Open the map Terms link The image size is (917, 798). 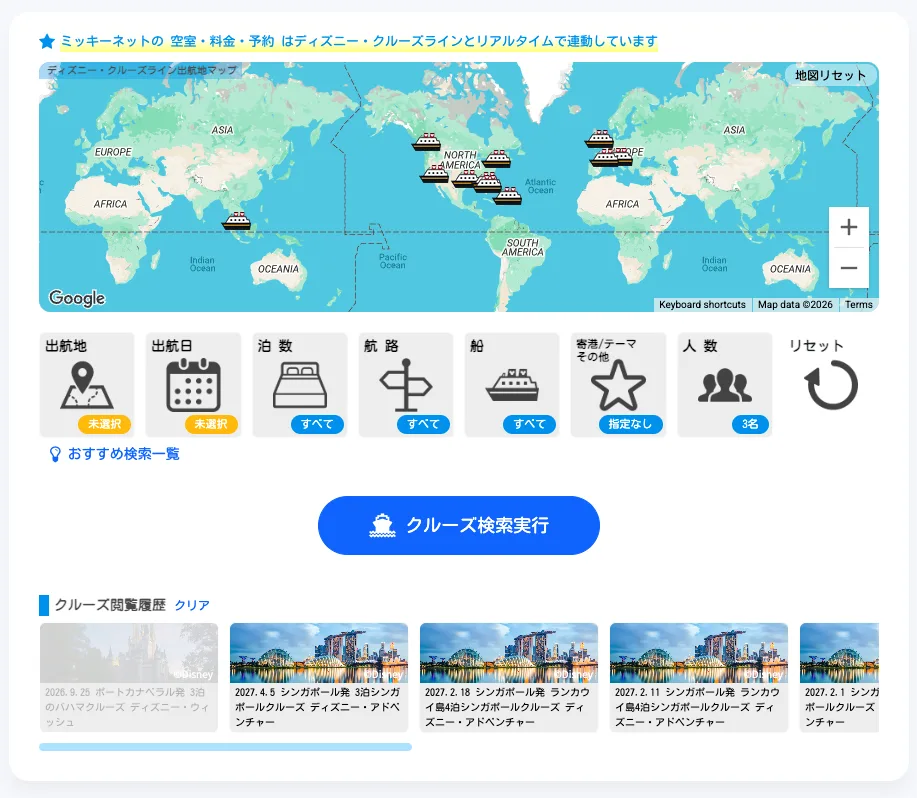[859, 305]
